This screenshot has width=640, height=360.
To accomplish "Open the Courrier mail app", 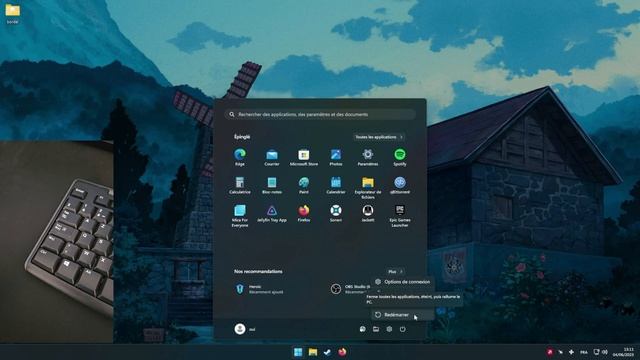I will click(x=271, y=157).
